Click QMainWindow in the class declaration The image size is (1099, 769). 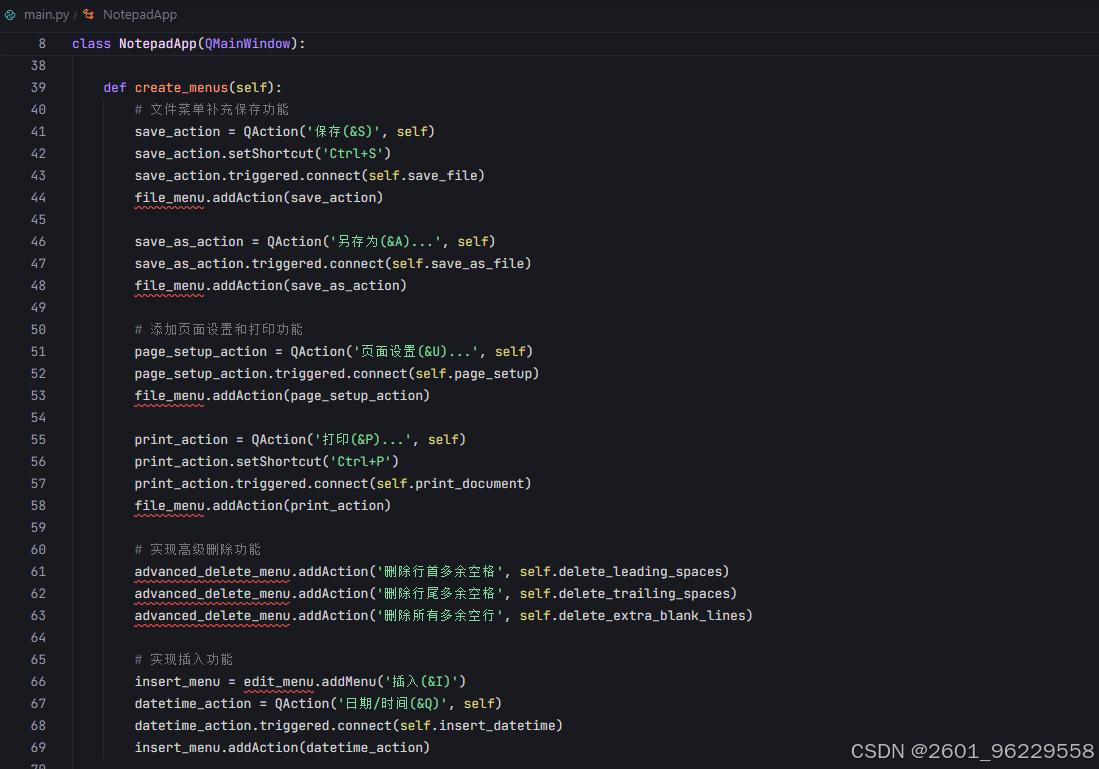pos(247,43)
